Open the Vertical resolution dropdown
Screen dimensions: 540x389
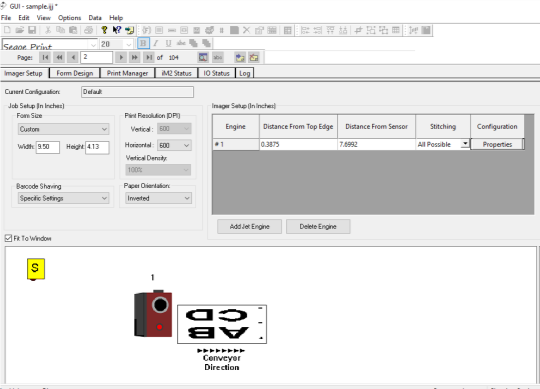click(174, 129)
